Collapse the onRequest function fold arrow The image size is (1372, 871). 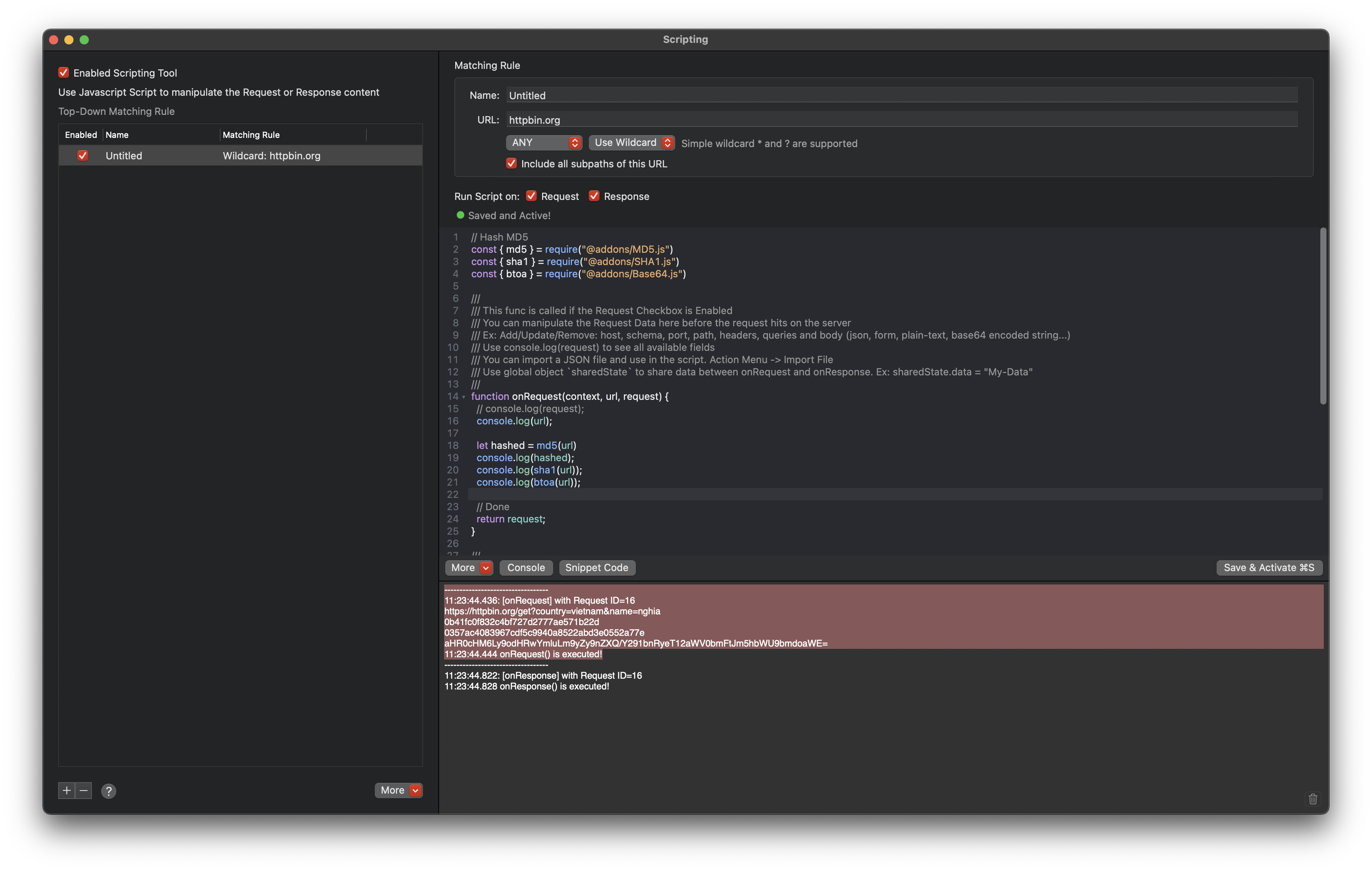tap(464, 397)
